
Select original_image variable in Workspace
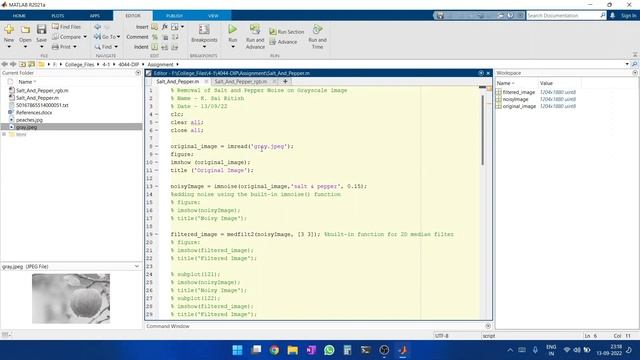click(519, 106)
